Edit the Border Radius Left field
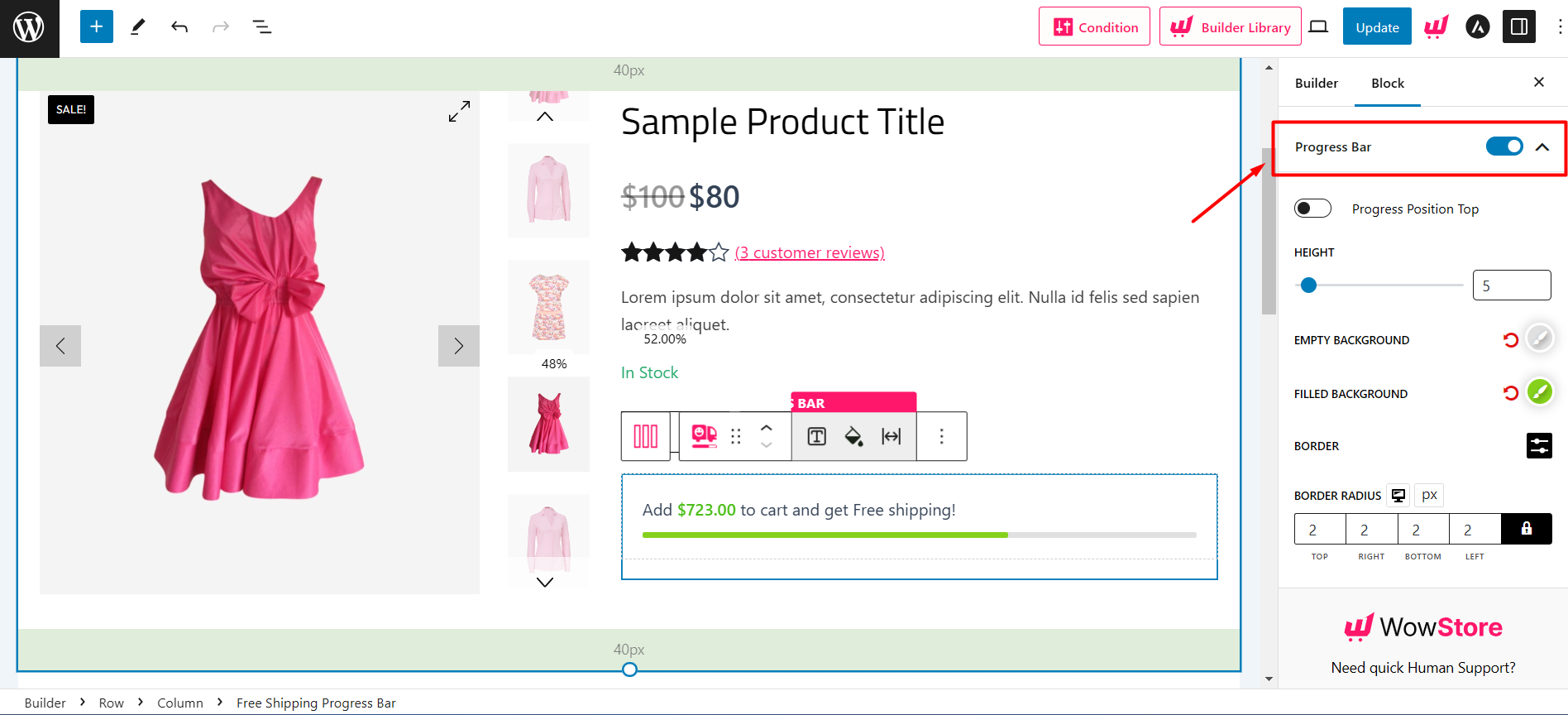 point(1475,530)
